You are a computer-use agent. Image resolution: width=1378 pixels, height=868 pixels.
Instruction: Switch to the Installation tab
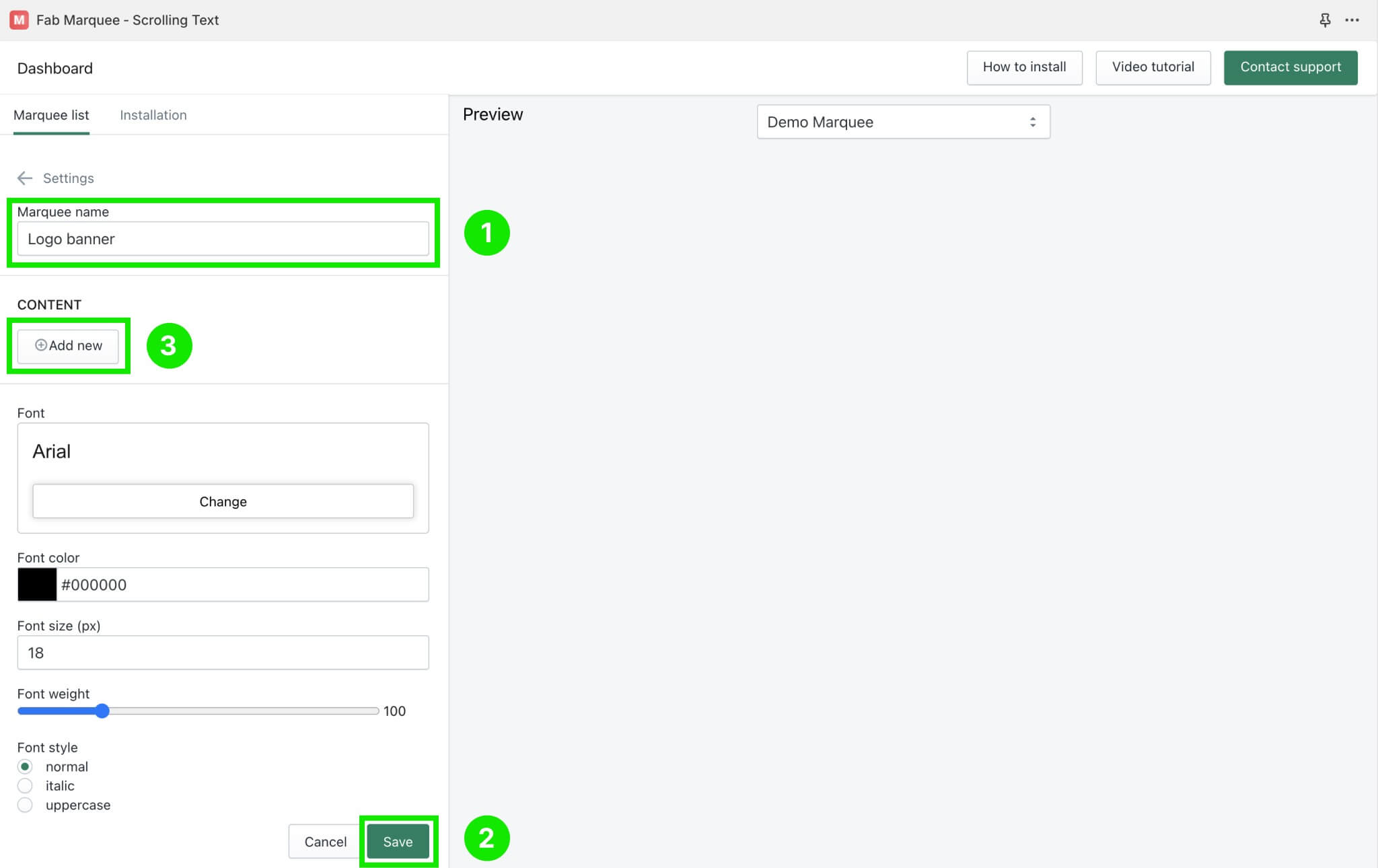[153, 115]
